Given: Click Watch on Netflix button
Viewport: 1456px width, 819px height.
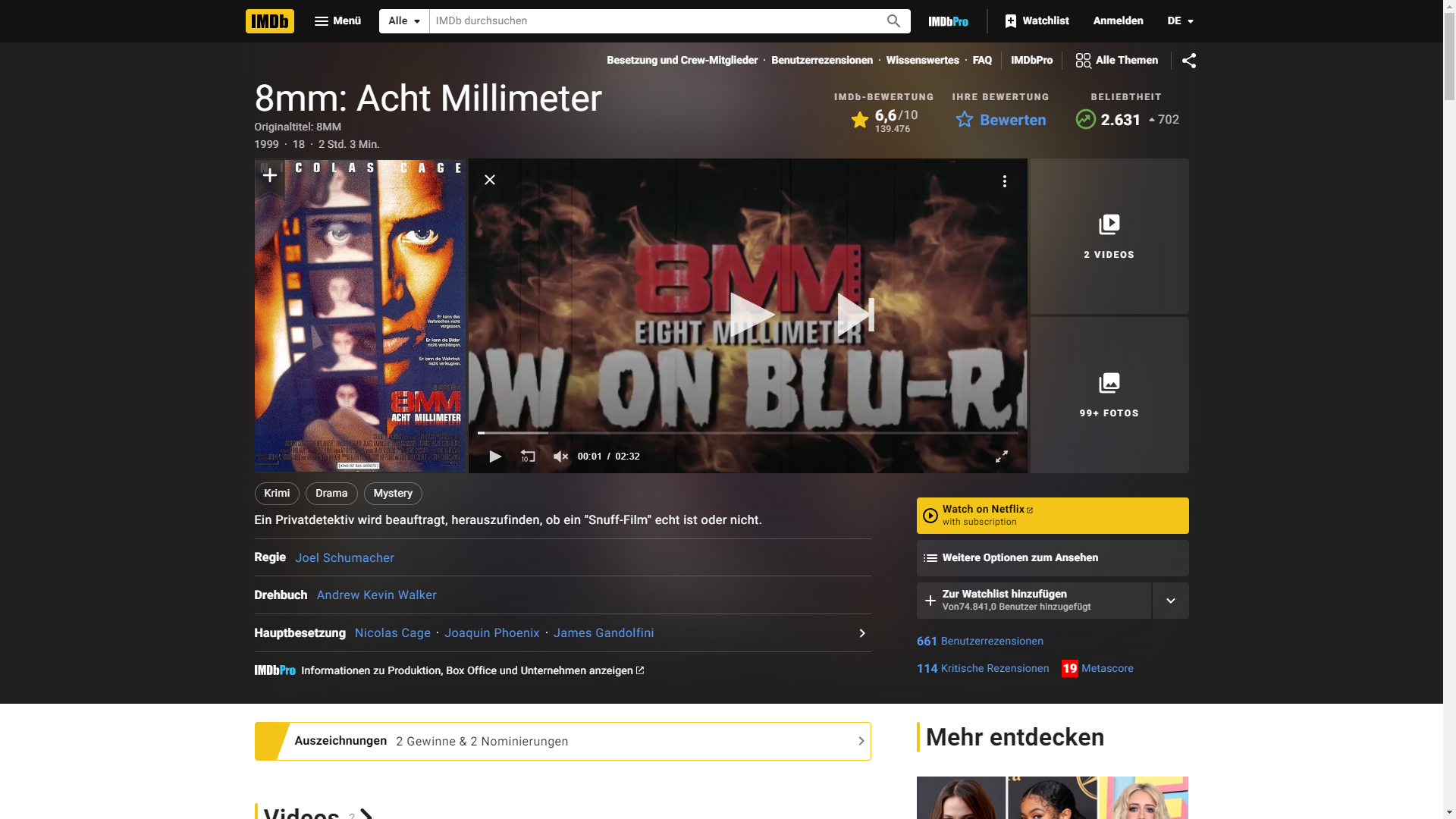Looking at the screenshot, I should 1053,516.
